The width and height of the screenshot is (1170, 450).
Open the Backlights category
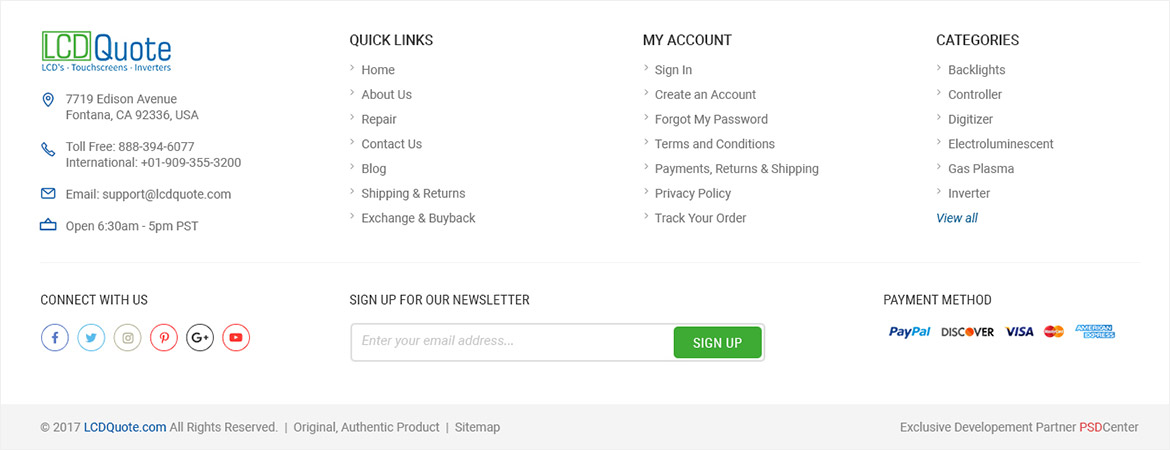976,70
